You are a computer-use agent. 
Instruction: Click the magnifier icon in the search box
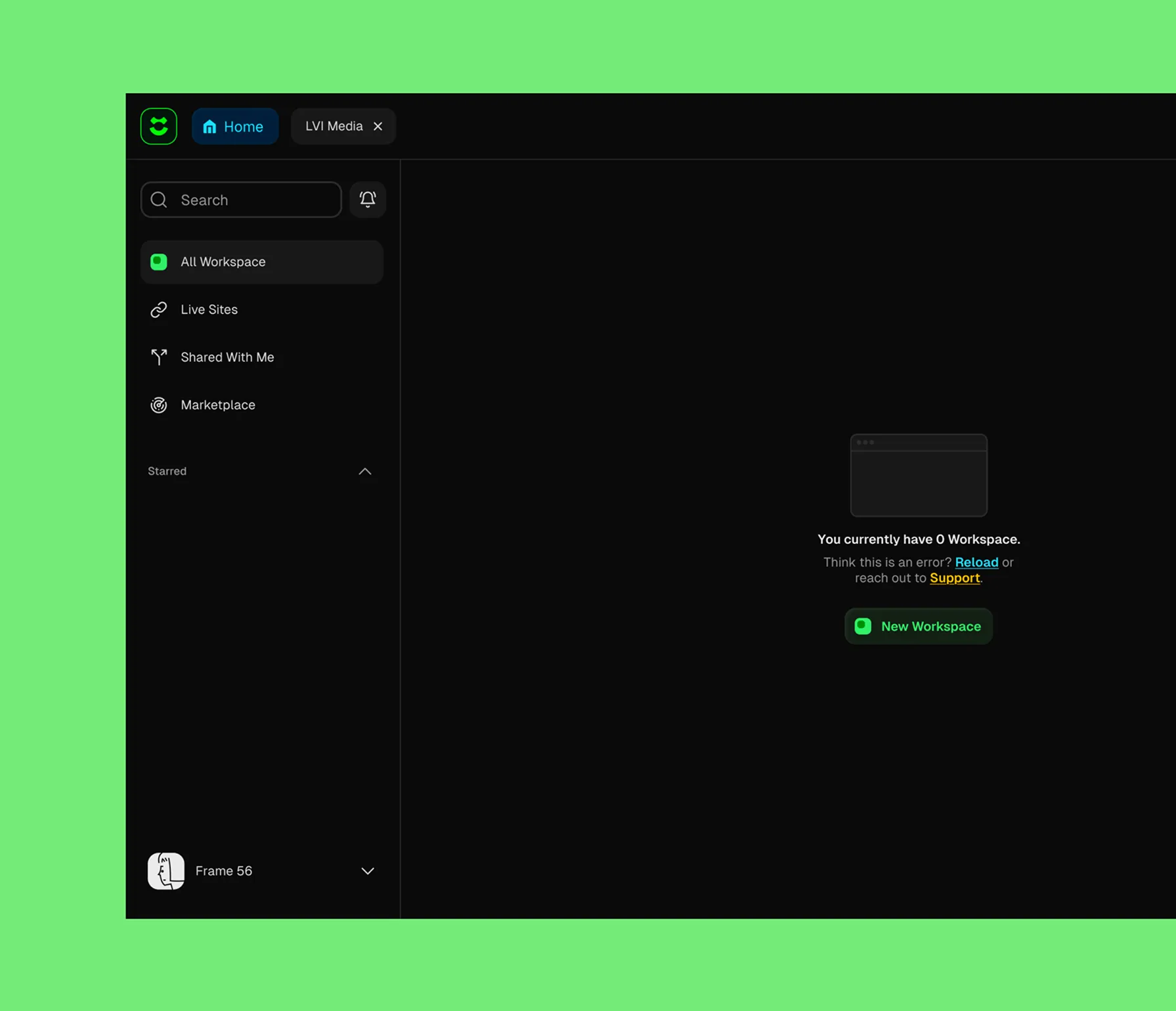pyautogui.click(x=159, y=200)
